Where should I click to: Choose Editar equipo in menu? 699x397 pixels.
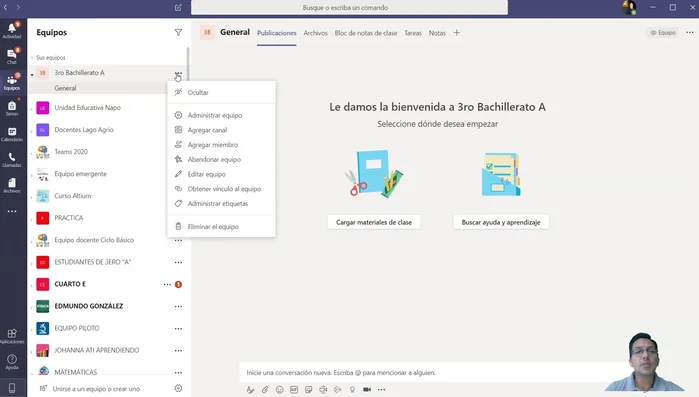(x=222, y=174)
